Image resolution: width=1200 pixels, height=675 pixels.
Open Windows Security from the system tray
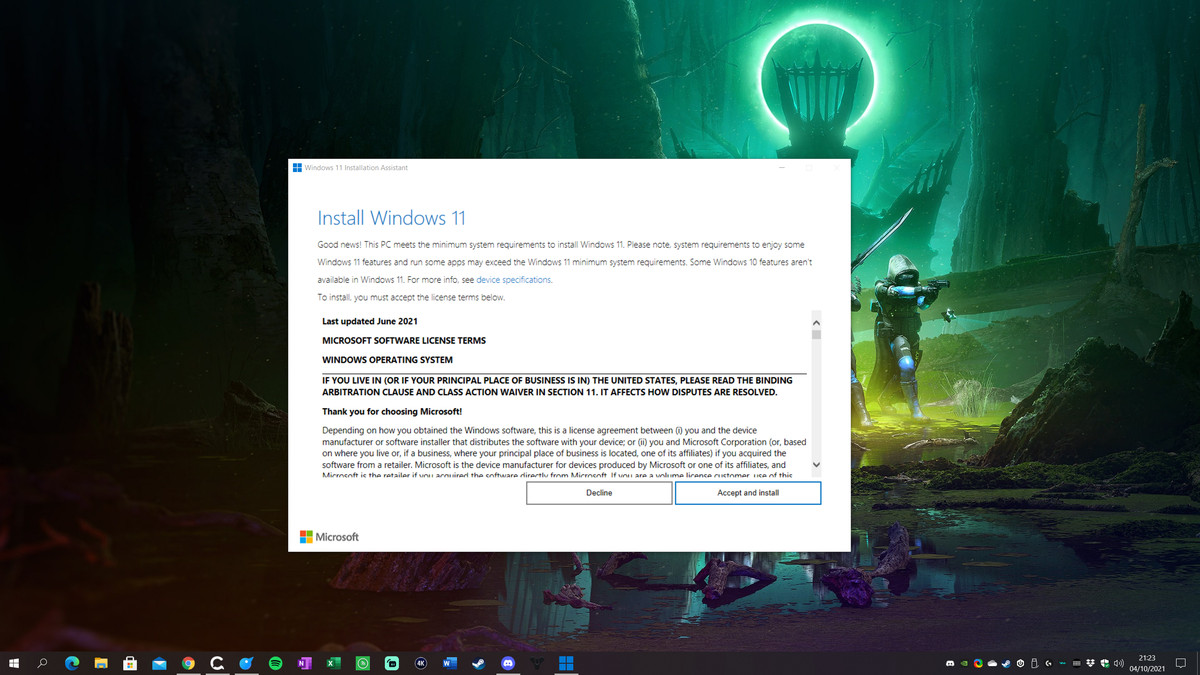click(1105, 663)
